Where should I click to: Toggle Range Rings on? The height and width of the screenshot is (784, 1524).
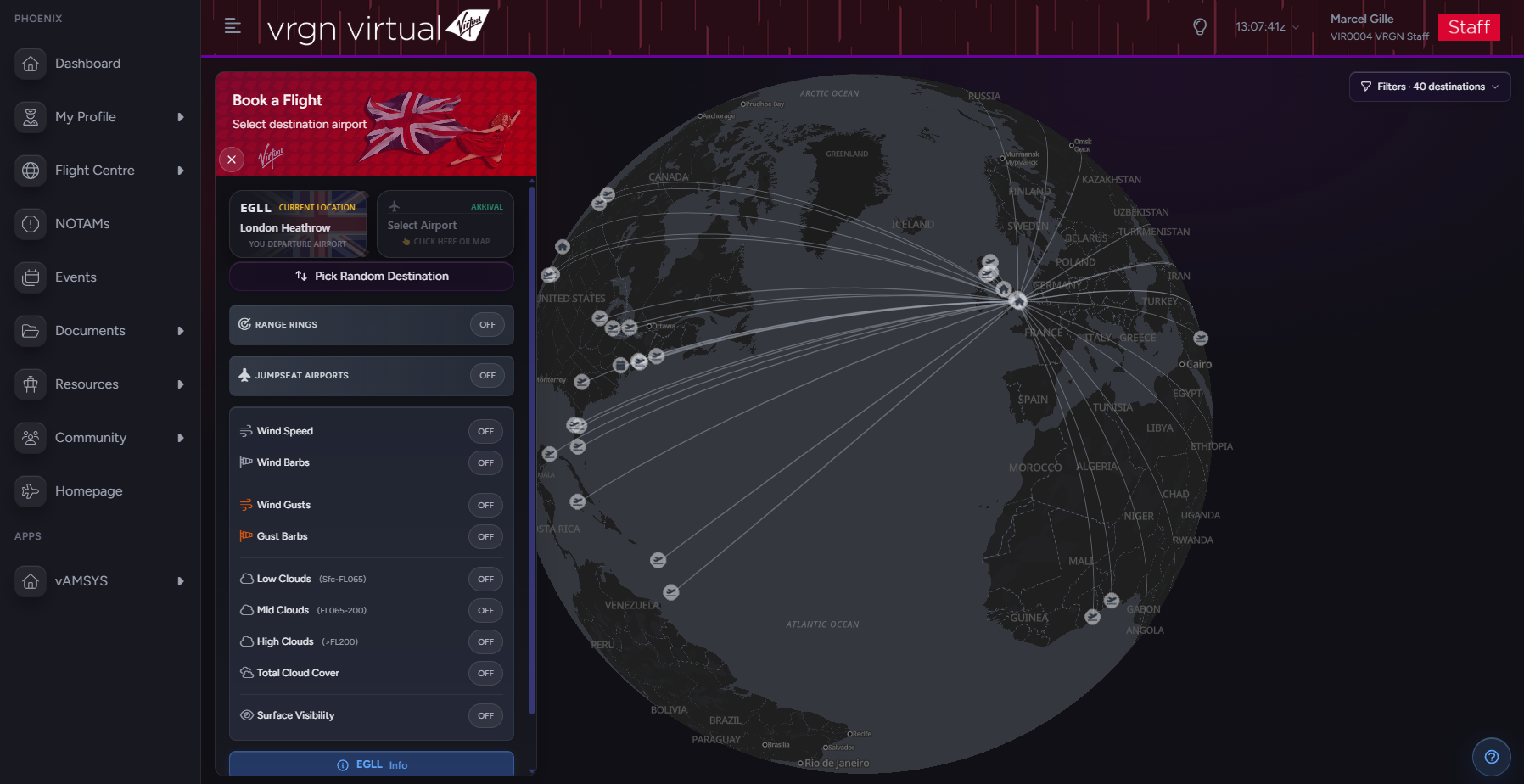[487, 325]
